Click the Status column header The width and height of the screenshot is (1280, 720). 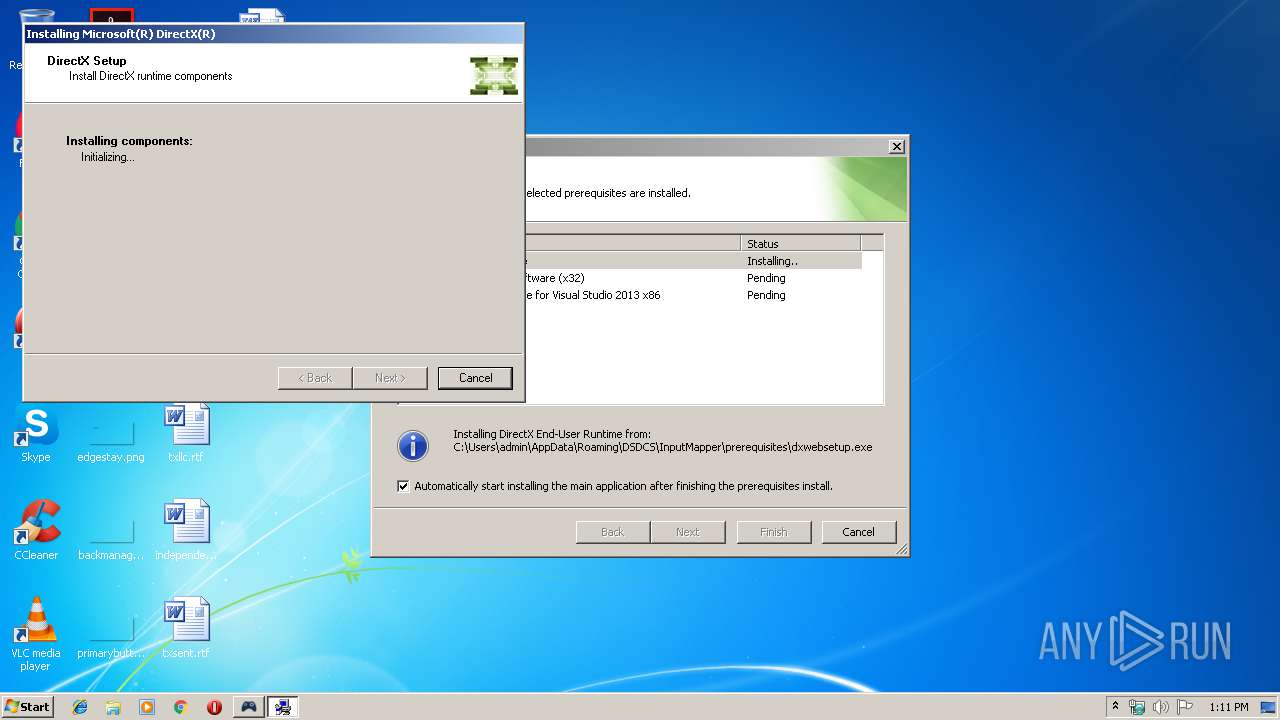(x=801, y=243)
